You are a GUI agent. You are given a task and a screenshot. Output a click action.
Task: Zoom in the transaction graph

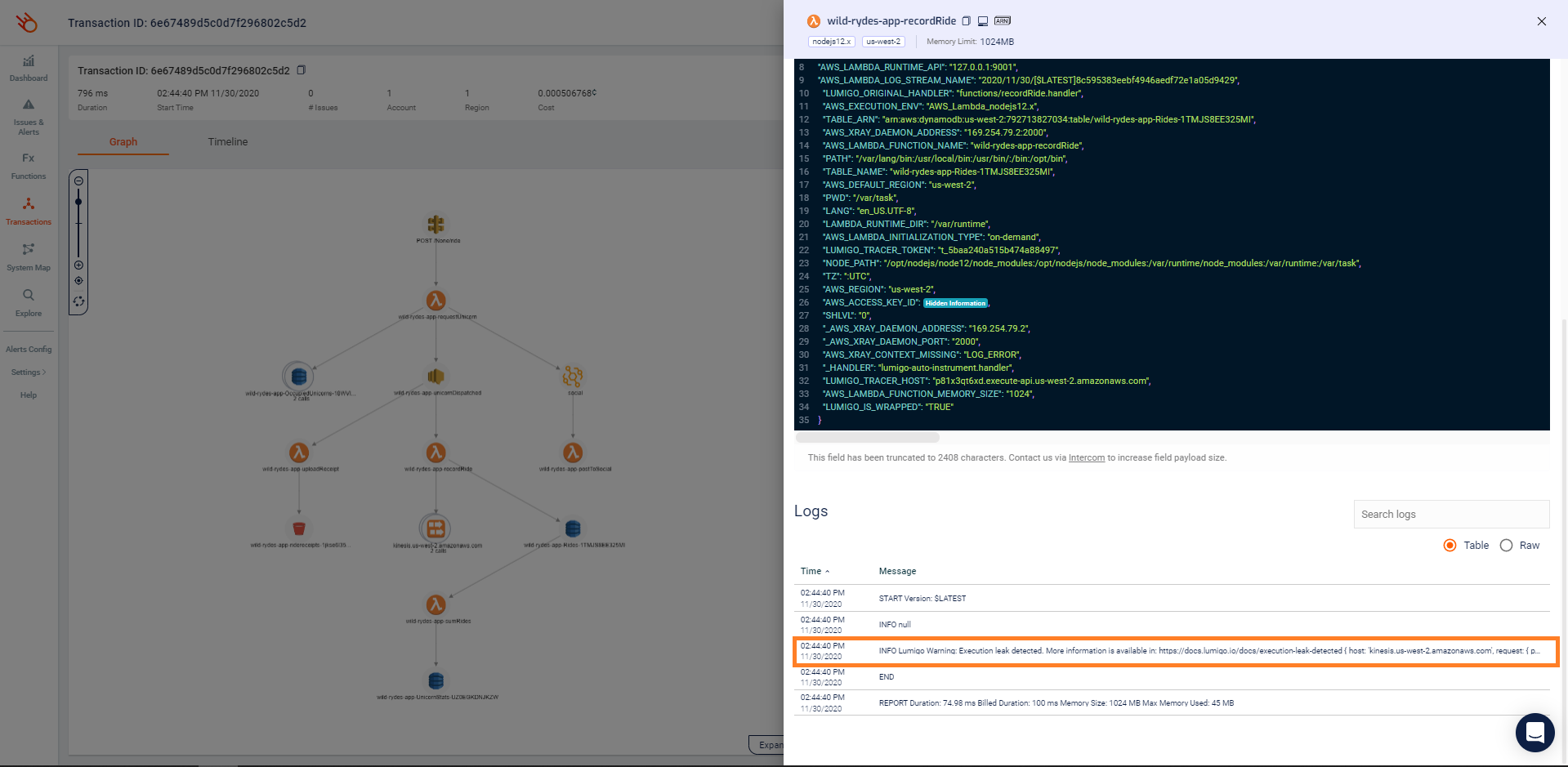coord(78,265)
